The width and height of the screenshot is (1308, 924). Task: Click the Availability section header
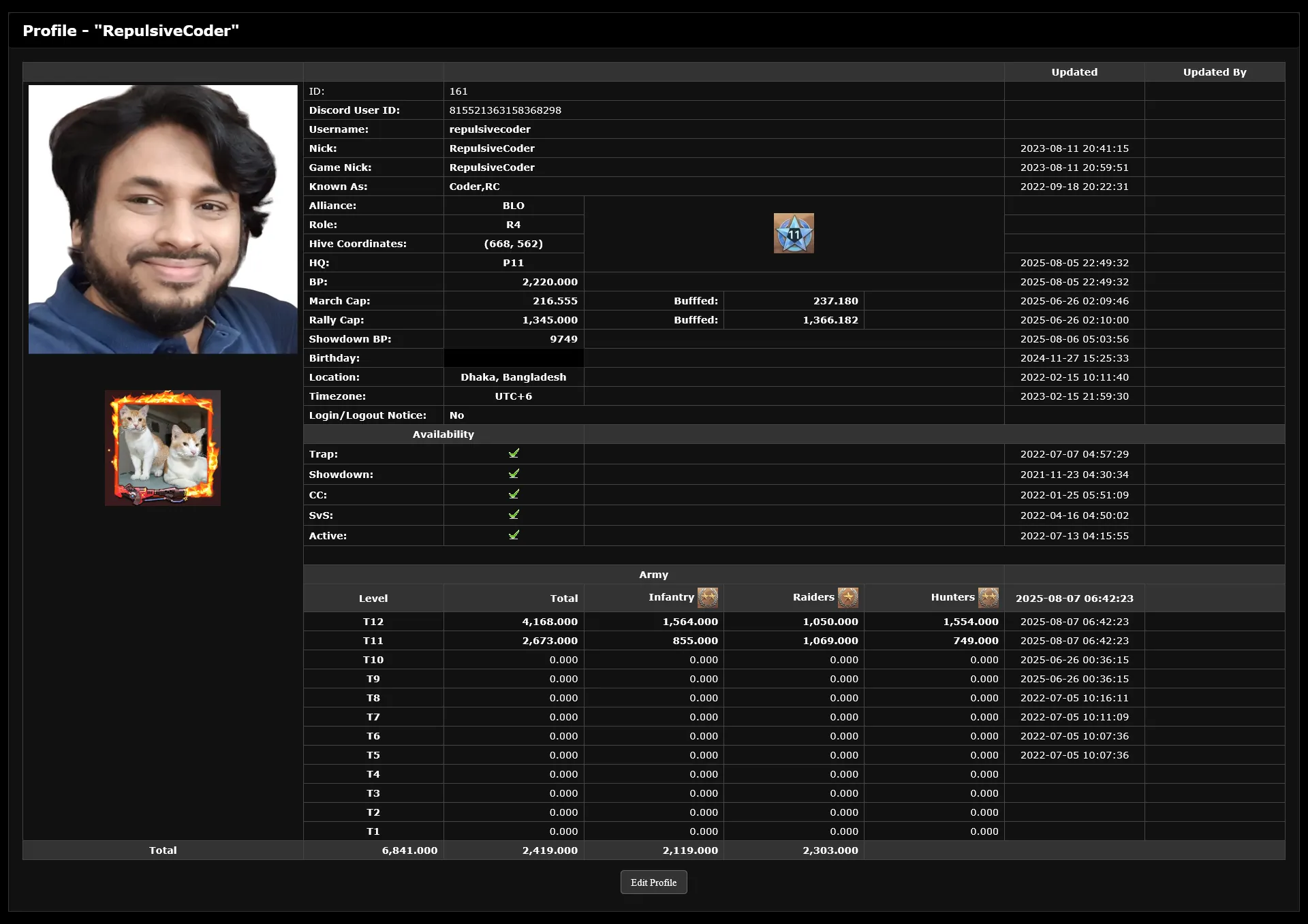coord(443,434)
